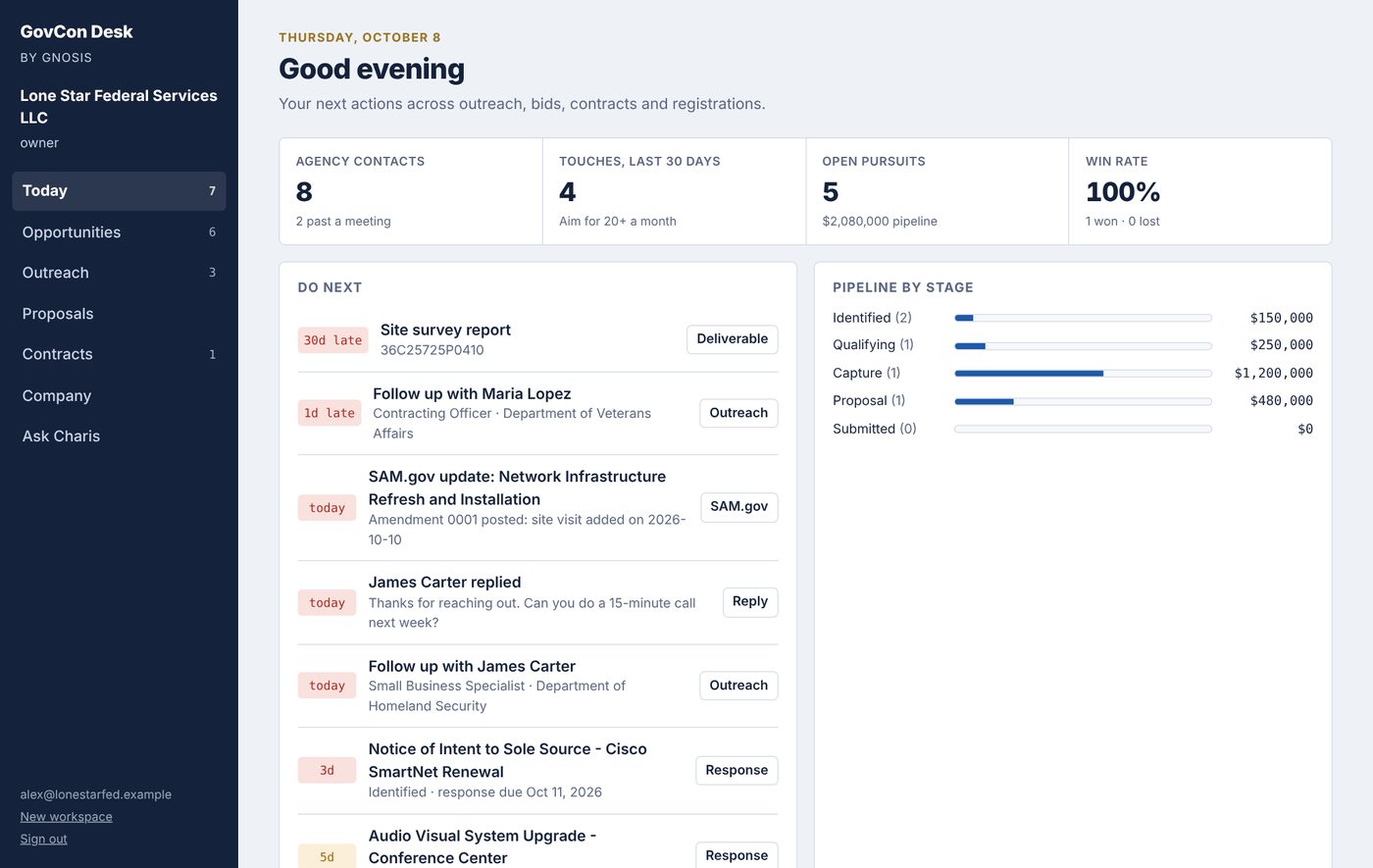Click "James Carter replied" item title
The width and height of the screenshot is (1373, 868).
[445, 583]
